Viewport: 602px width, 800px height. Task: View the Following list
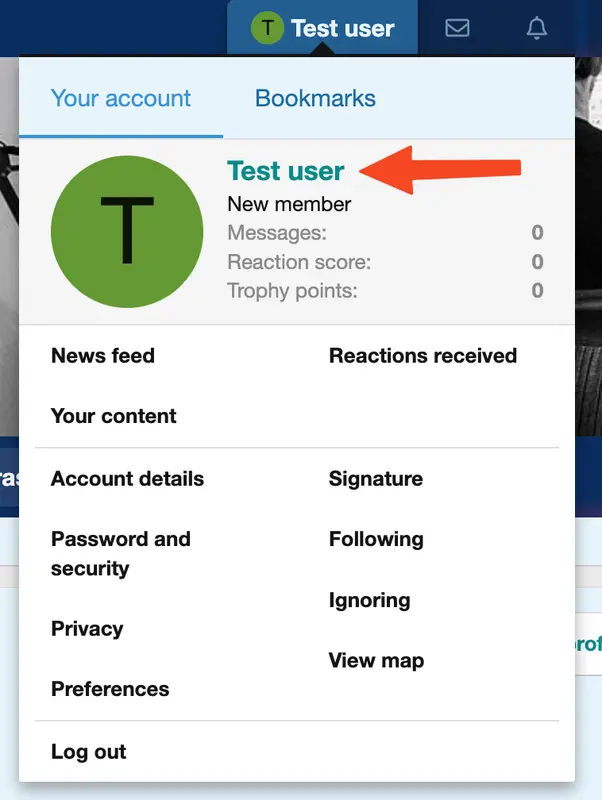click(377, 539)
